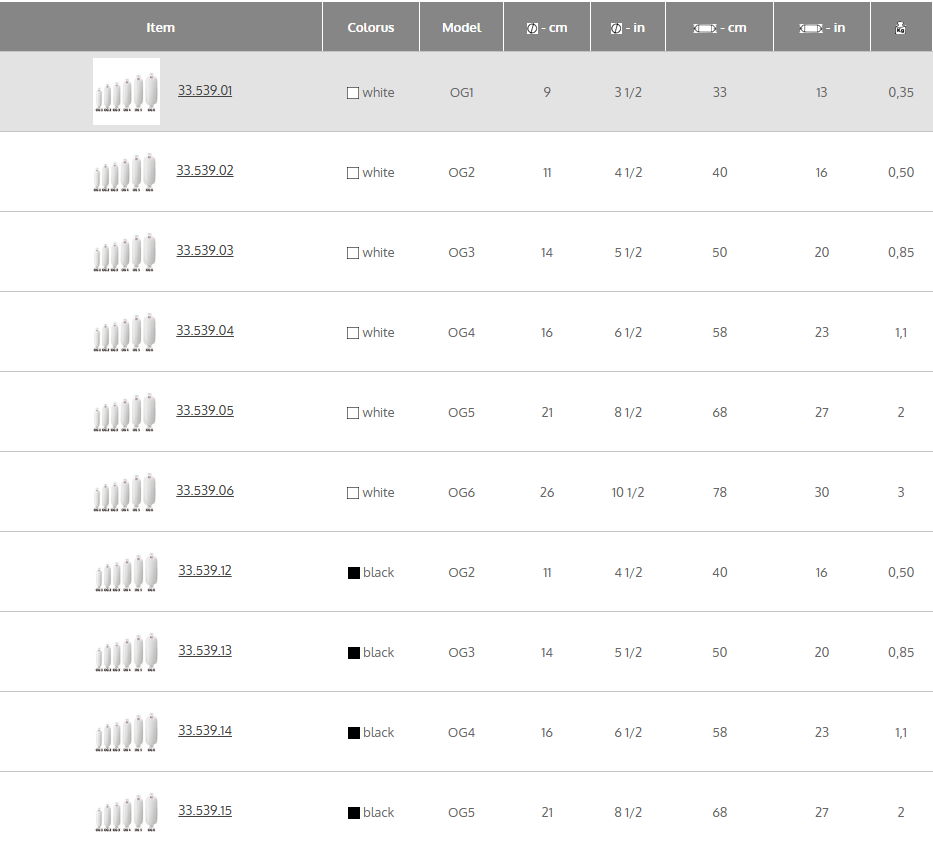This screenshot has width=933, height=851.
Task: Open item link 33.539.03
Action: point(205,251)
